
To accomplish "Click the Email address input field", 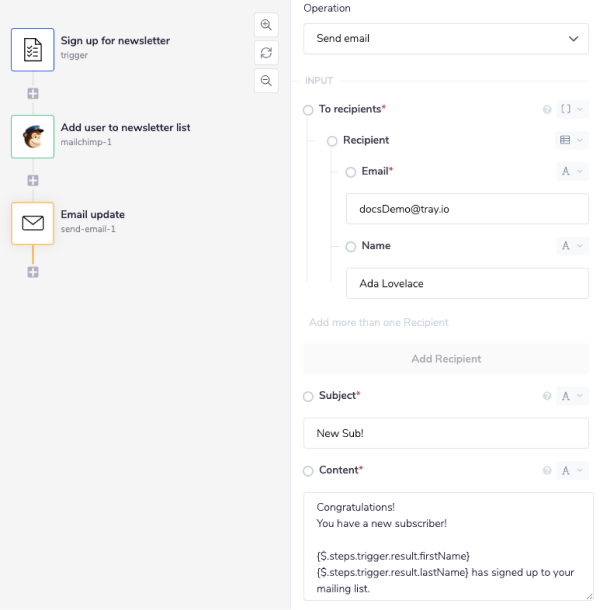I will 467,209.
